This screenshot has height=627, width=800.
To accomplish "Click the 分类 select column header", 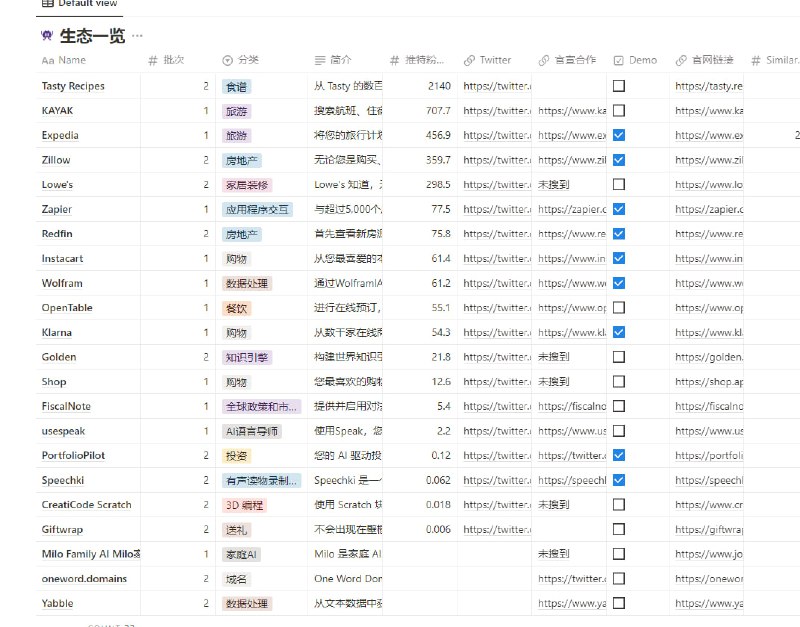I will click(241, 60).
